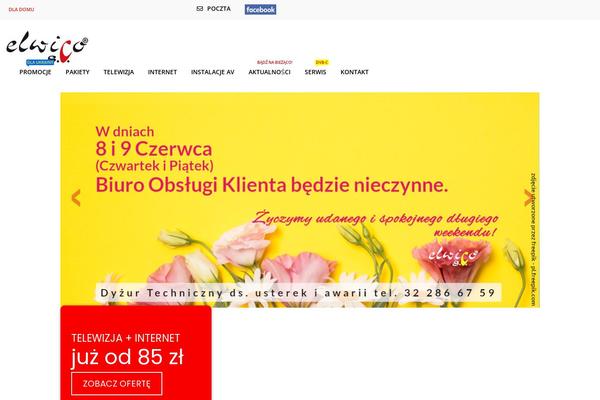
Task: Open the Instalacje AV menu item
Action: (x=212, y=72)
